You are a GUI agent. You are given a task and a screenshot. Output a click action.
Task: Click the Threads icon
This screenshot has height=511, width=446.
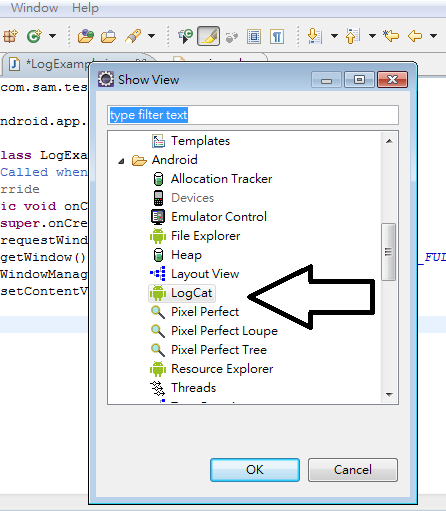158,388
